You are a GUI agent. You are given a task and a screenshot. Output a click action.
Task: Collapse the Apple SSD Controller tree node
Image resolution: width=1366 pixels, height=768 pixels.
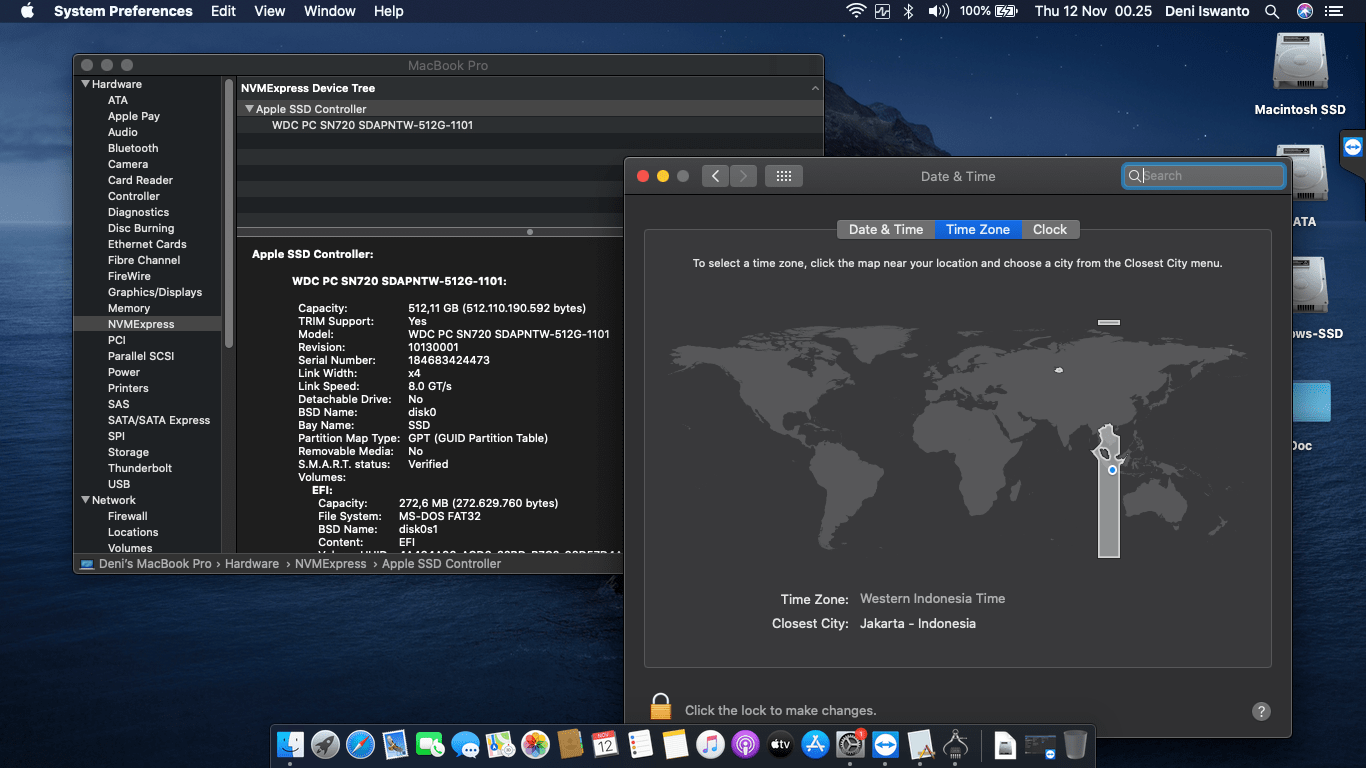click(x=249, y=109)
